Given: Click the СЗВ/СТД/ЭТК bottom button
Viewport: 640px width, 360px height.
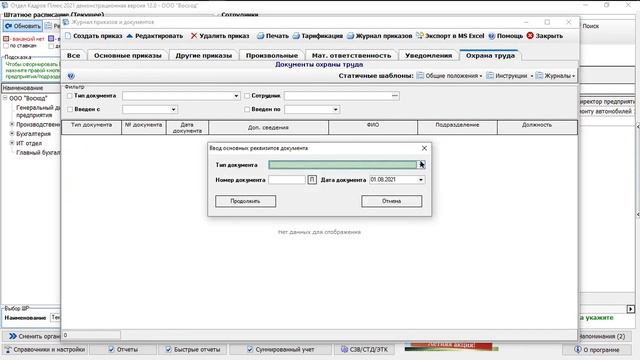Looking at the screenshot, I should pos(364,350).
